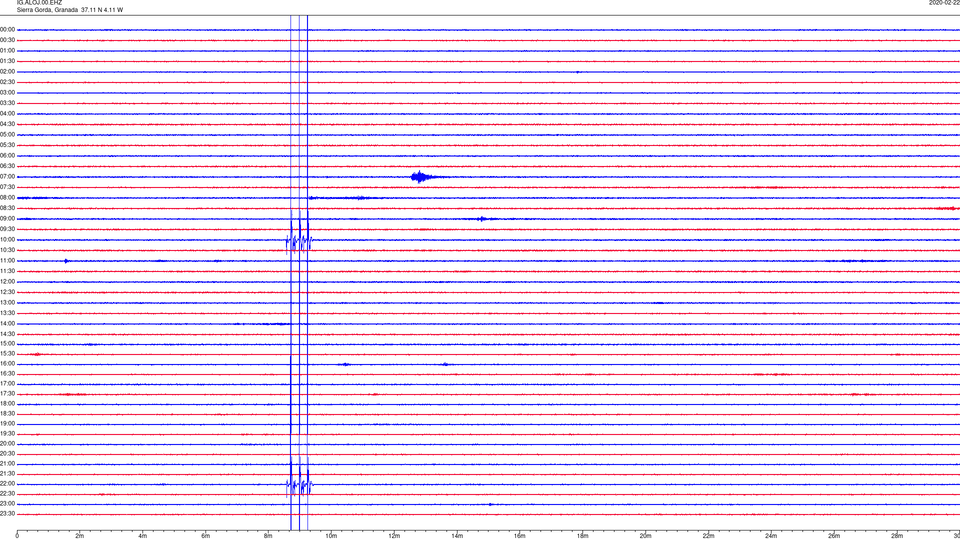Click the 02:00 row time label
The image size is (960, 540).
tap(7, 72)
